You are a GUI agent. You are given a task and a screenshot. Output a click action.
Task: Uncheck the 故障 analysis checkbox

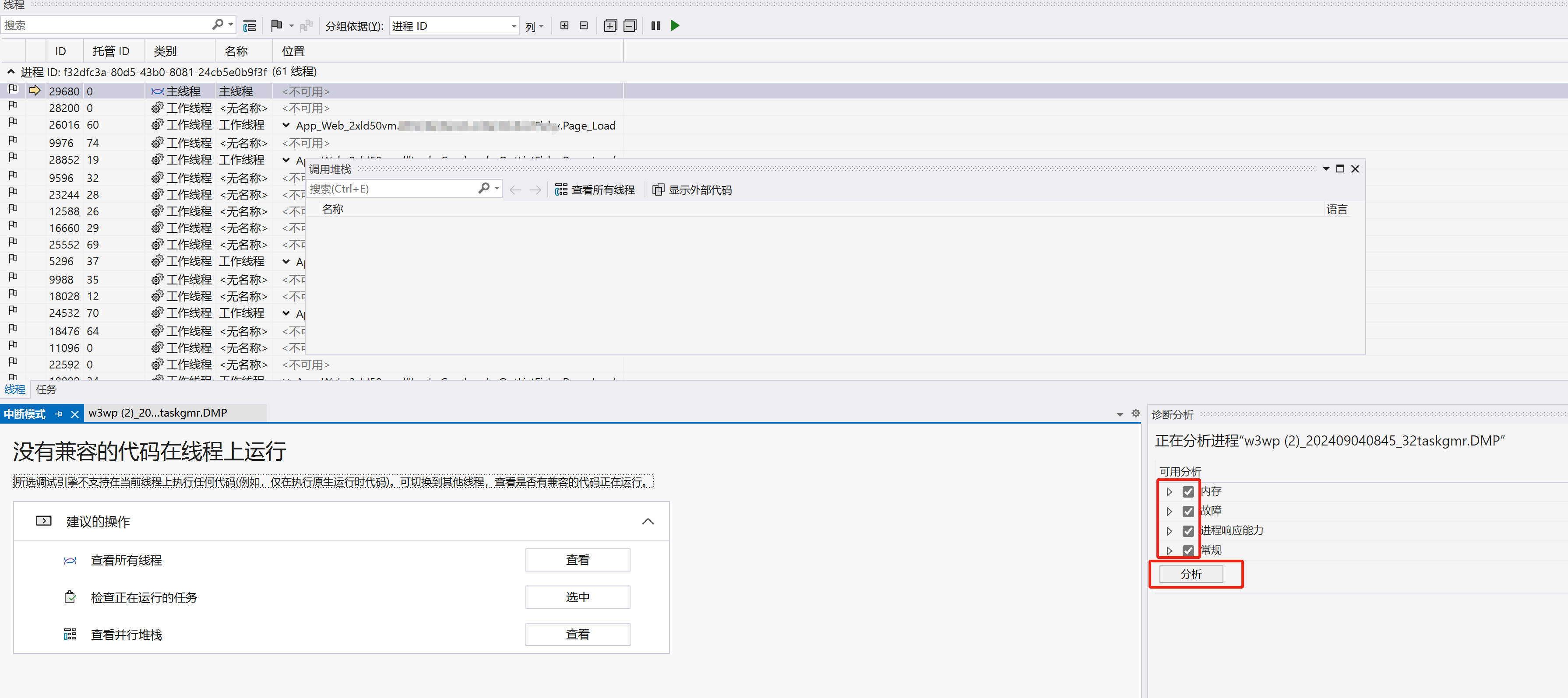pyautogui.click(x=1187, y=511)
